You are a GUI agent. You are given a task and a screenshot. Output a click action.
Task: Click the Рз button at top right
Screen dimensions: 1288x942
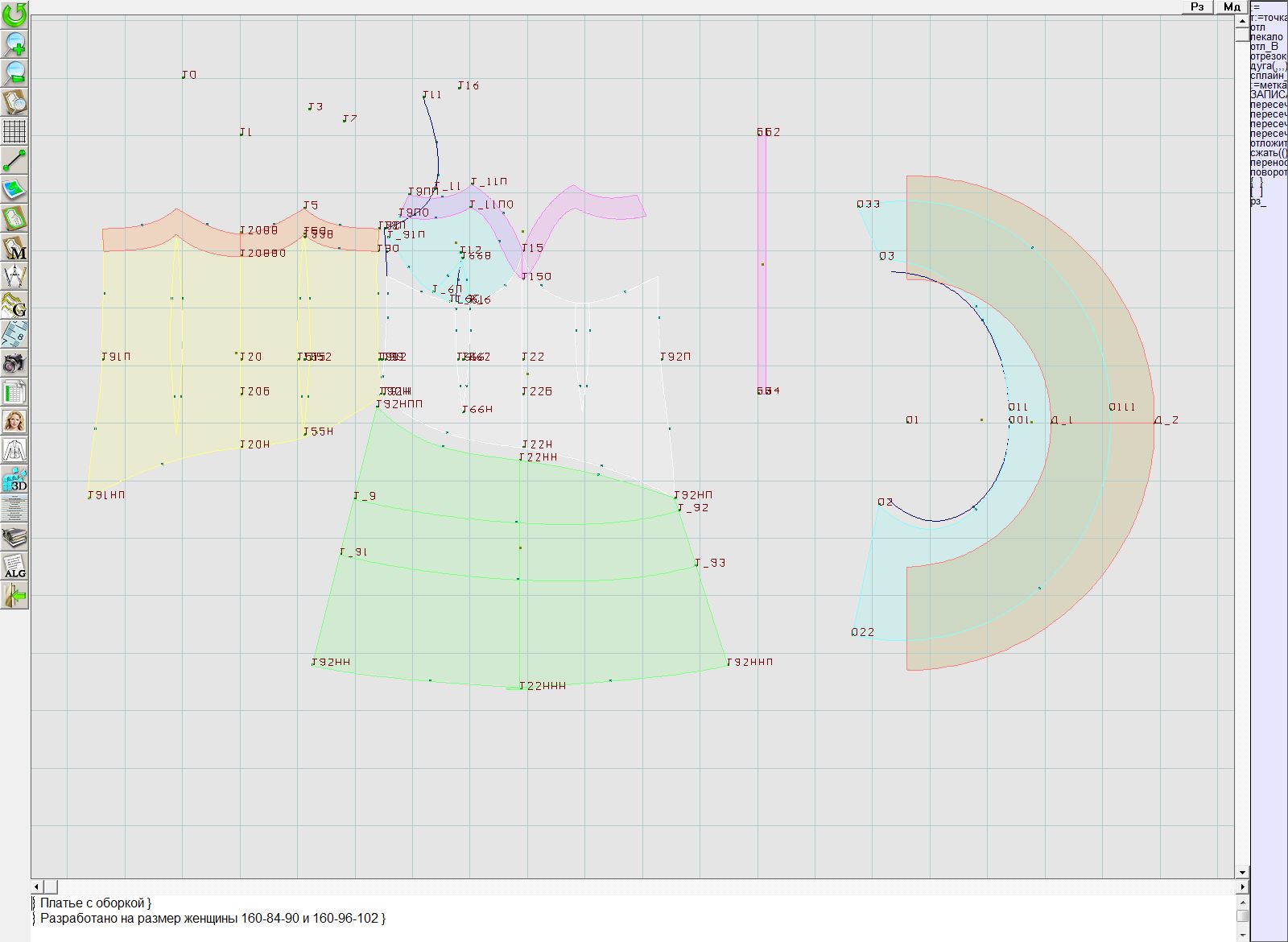(x=1198, y=6)
